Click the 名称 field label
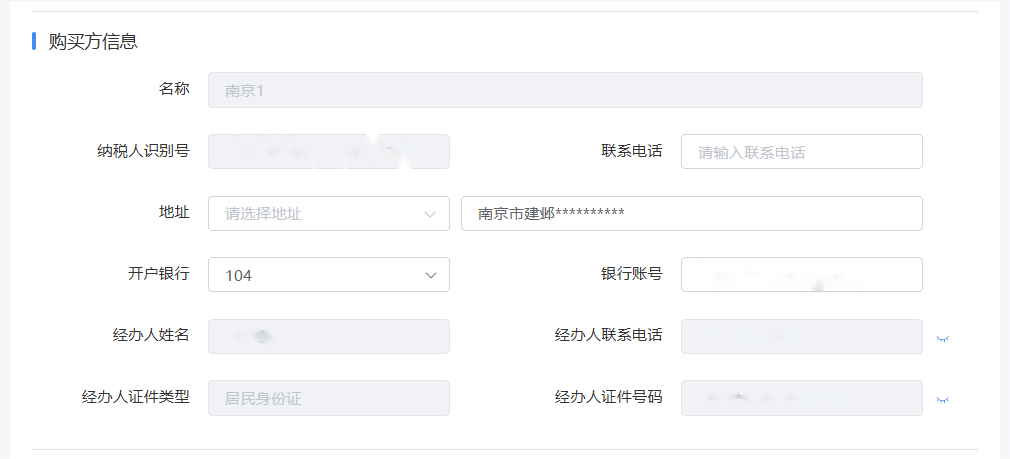Viewport: 1010px width, 459px height. 174,89
